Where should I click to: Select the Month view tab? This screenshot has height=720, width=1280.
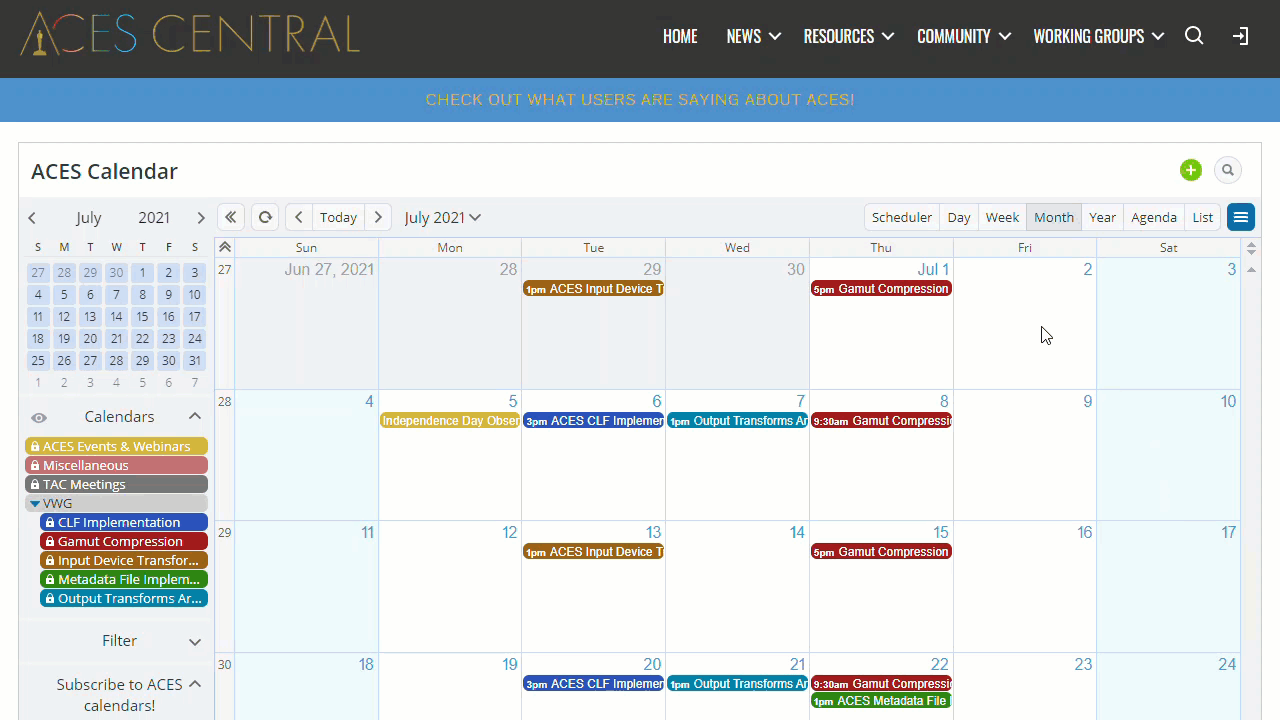click(x=1054, y=217)
